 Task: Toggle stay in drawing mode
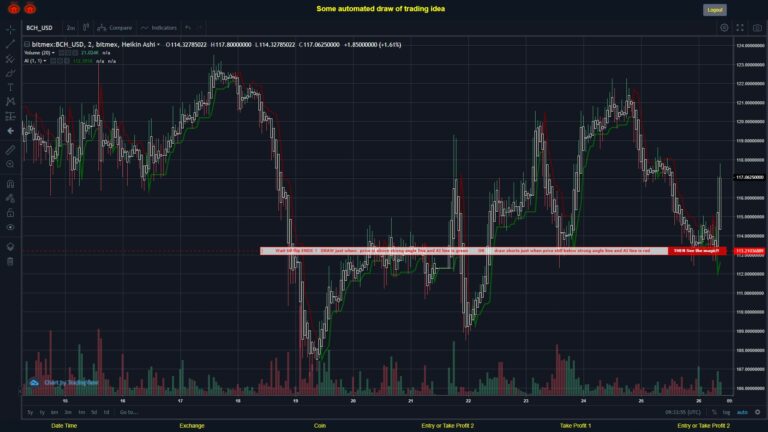click(10, 198)
